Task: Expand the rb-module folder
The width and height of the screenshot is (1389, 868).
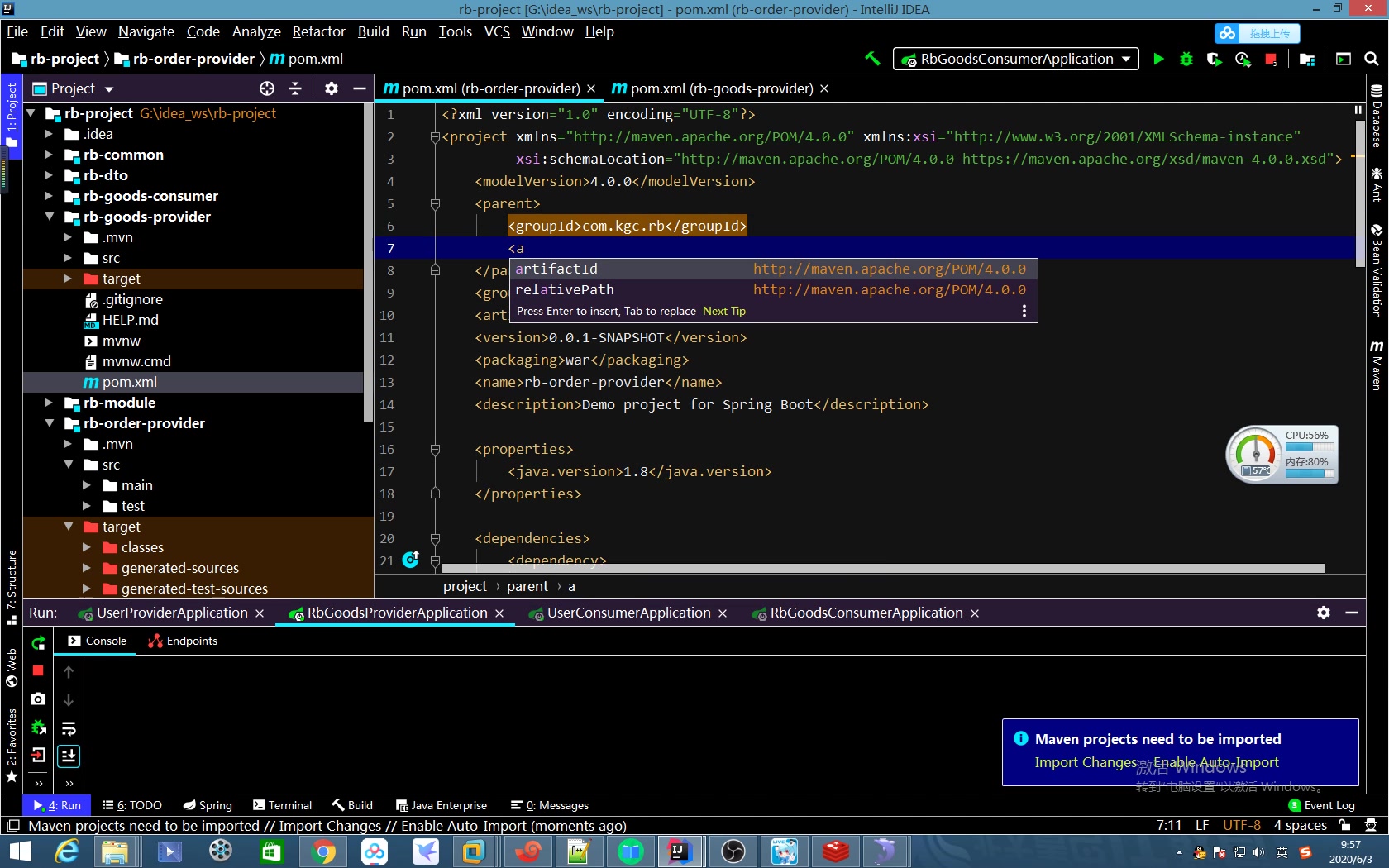Action: pyautogui.click(x=48, y=403)
